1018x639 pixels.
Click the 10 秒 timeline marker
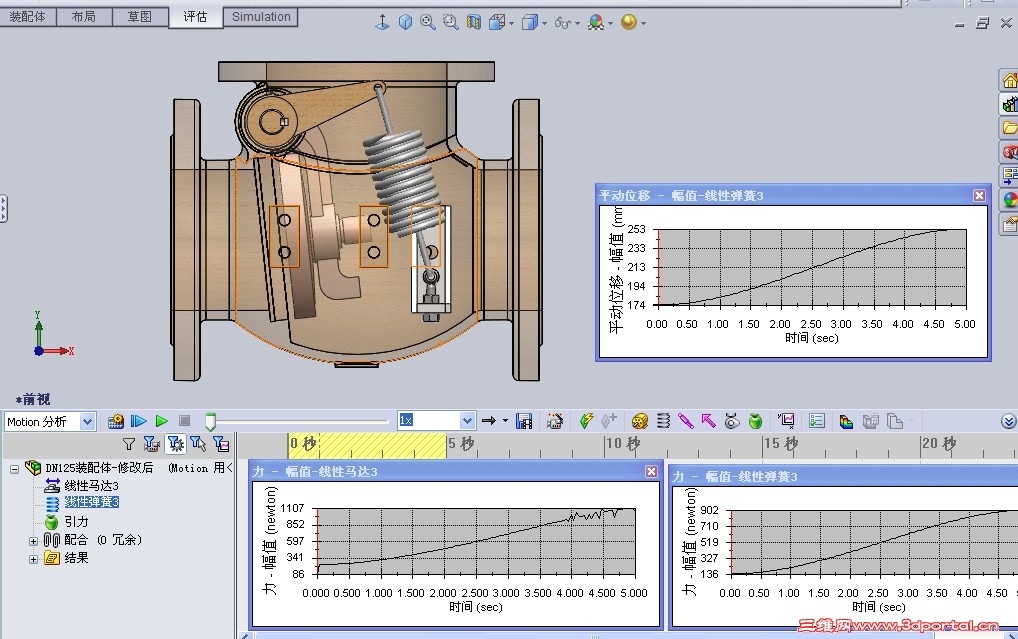point(622,444)
